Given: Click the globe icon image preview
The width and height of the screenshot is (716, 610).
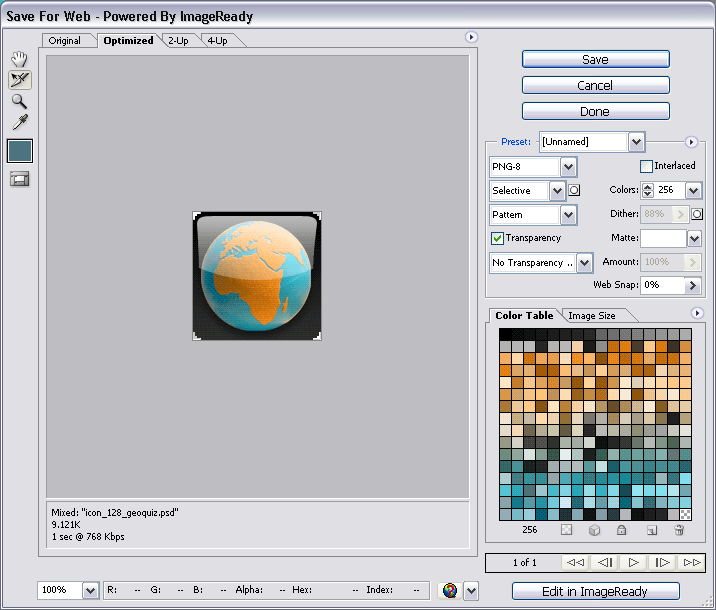Looking at the screenshot, I should click(257, 276).
